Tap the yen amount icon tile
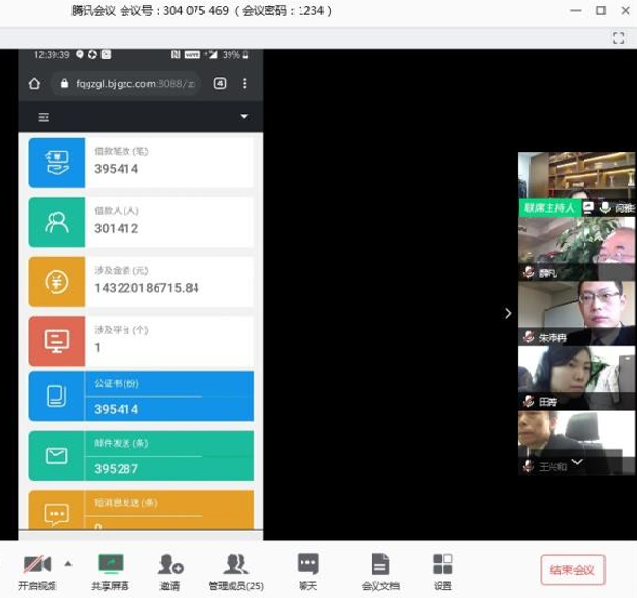The image size is (637, 598). [x=57, y=282]
